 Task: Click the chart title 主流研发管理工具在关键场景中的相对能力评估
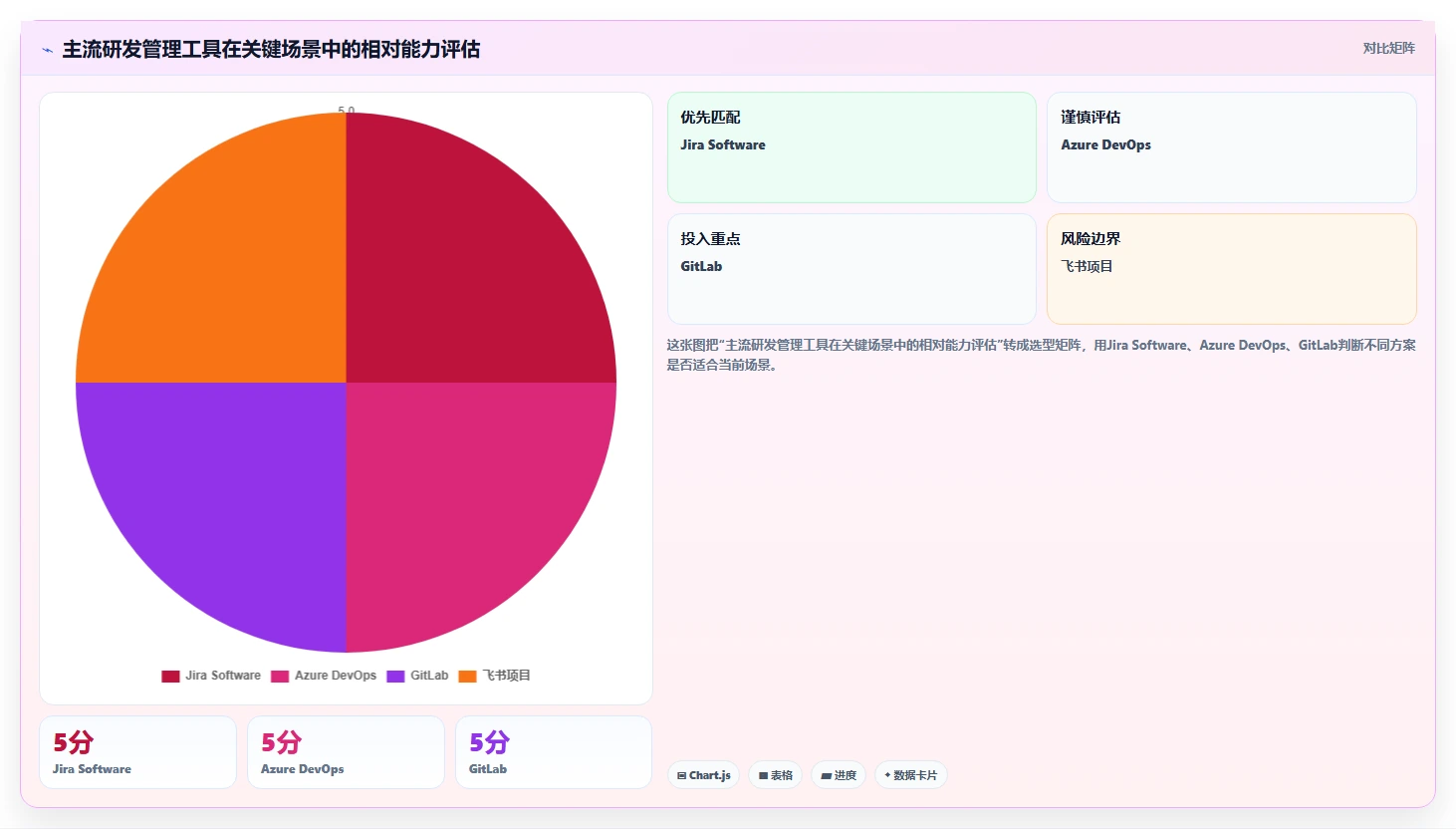tap(271, 49)
